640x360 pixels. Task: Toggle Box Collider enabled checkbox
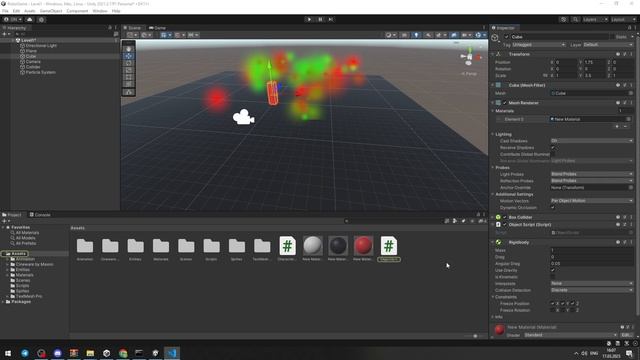505,217
